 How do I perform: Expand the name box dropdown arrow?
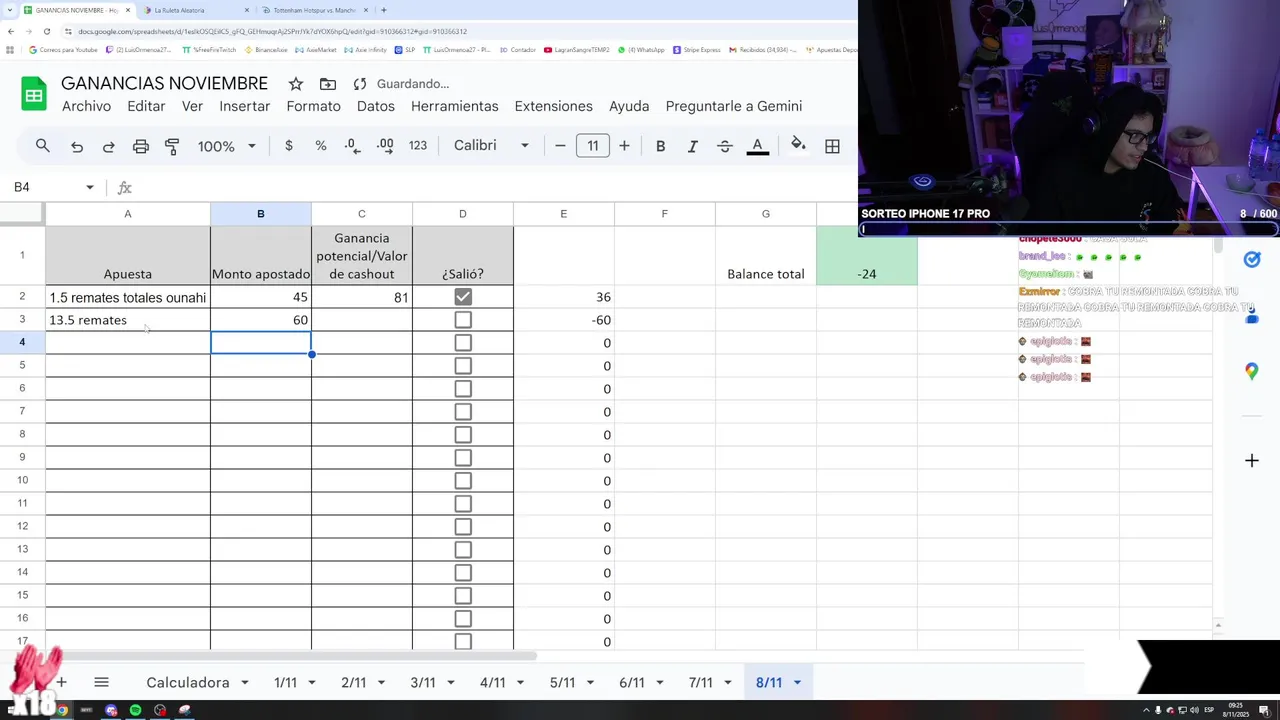tap(90, 187)
